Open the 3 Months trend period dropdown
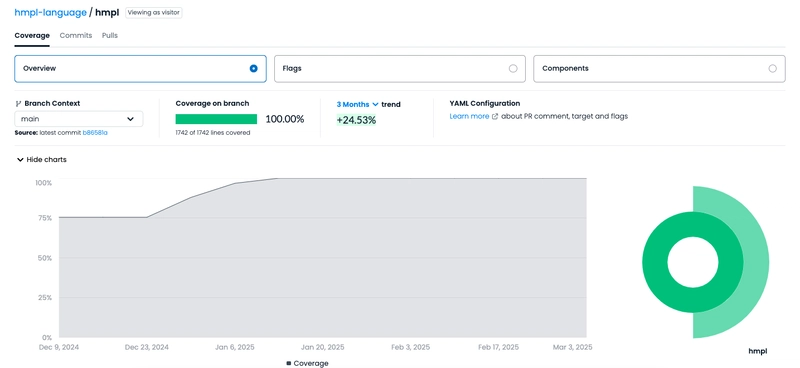Image resolution: width=800 pixels, height=368 pixels. [x=357, y=104]
